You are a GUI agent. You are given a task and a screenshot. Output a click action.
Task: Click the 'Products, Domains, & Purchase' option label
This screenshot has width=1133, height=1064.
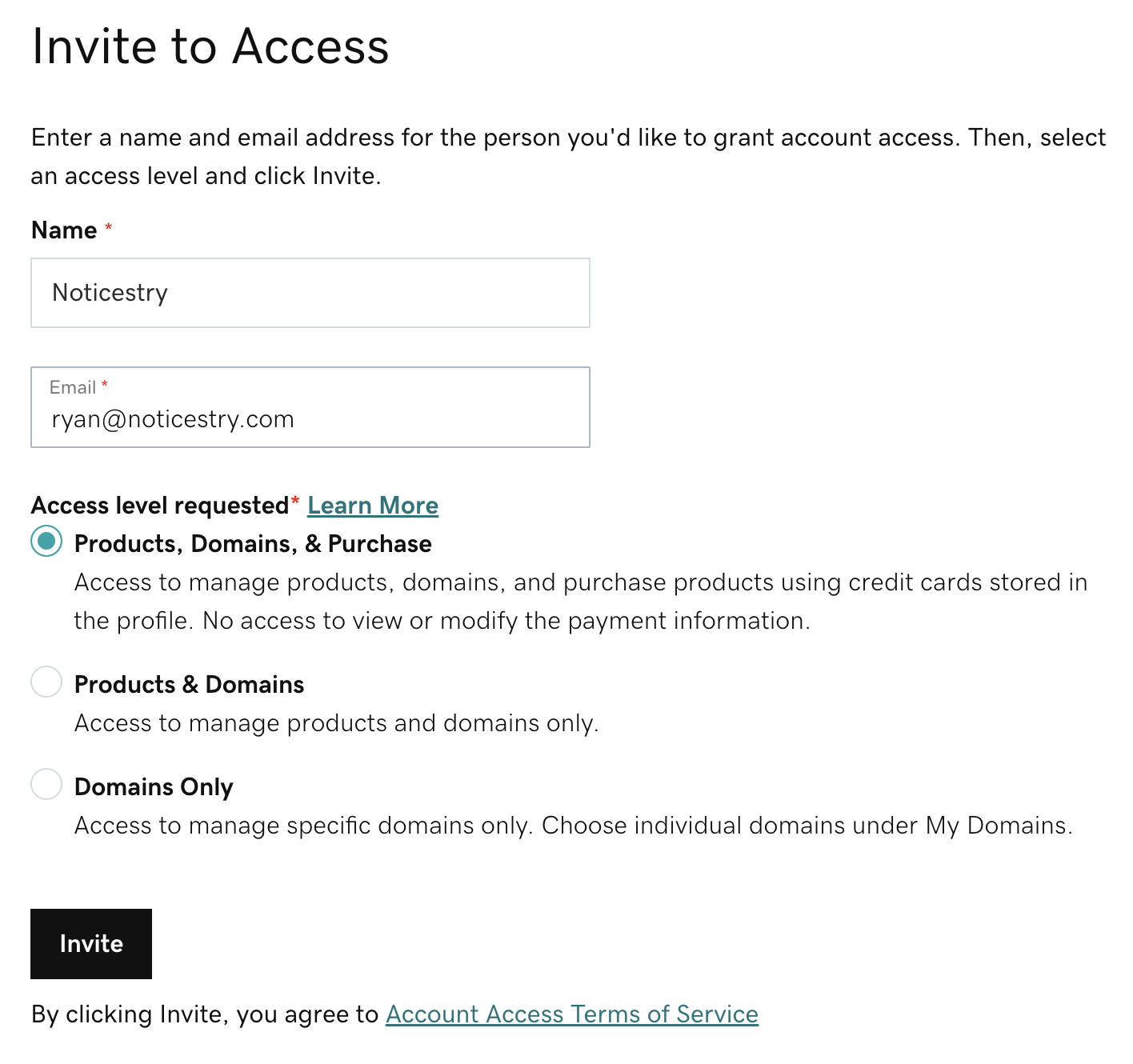click(253, 544)
